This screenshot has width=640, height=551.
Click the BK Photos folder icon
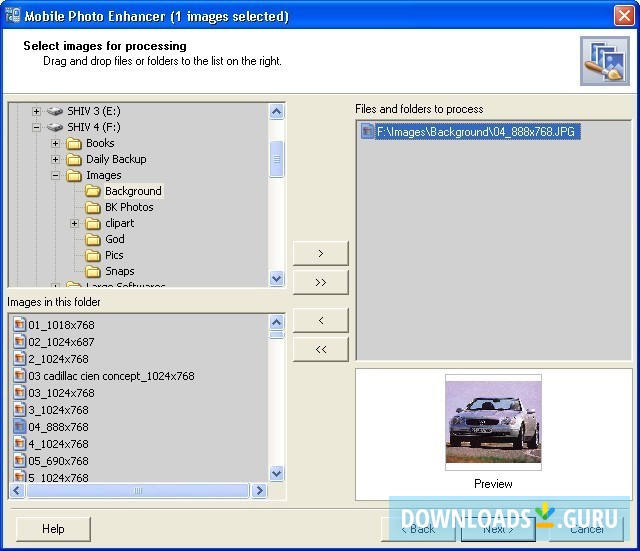click(x=93, y=207)
